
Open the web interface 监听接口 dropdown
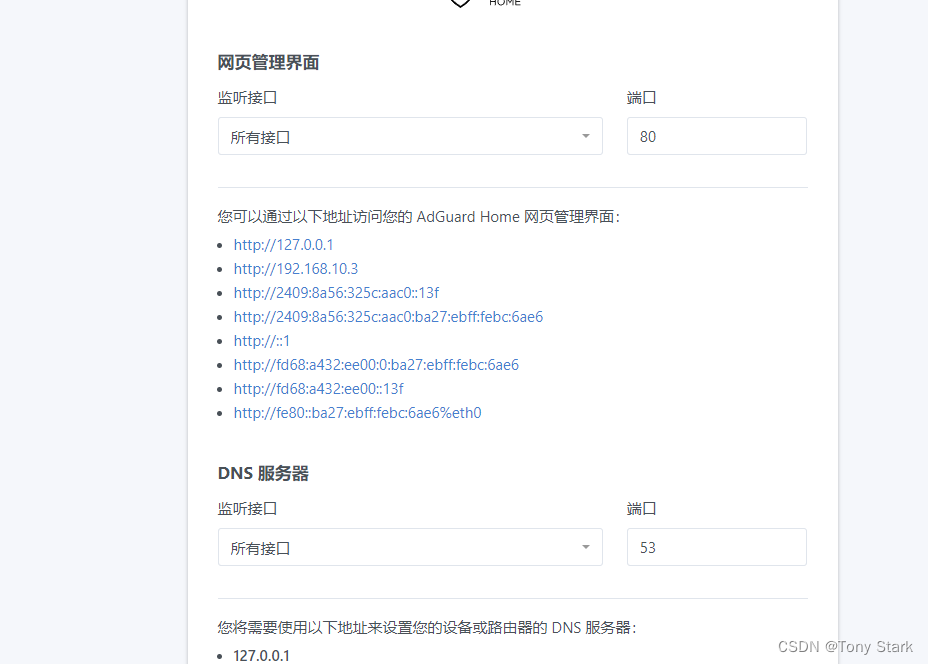(x=410, y=136)
